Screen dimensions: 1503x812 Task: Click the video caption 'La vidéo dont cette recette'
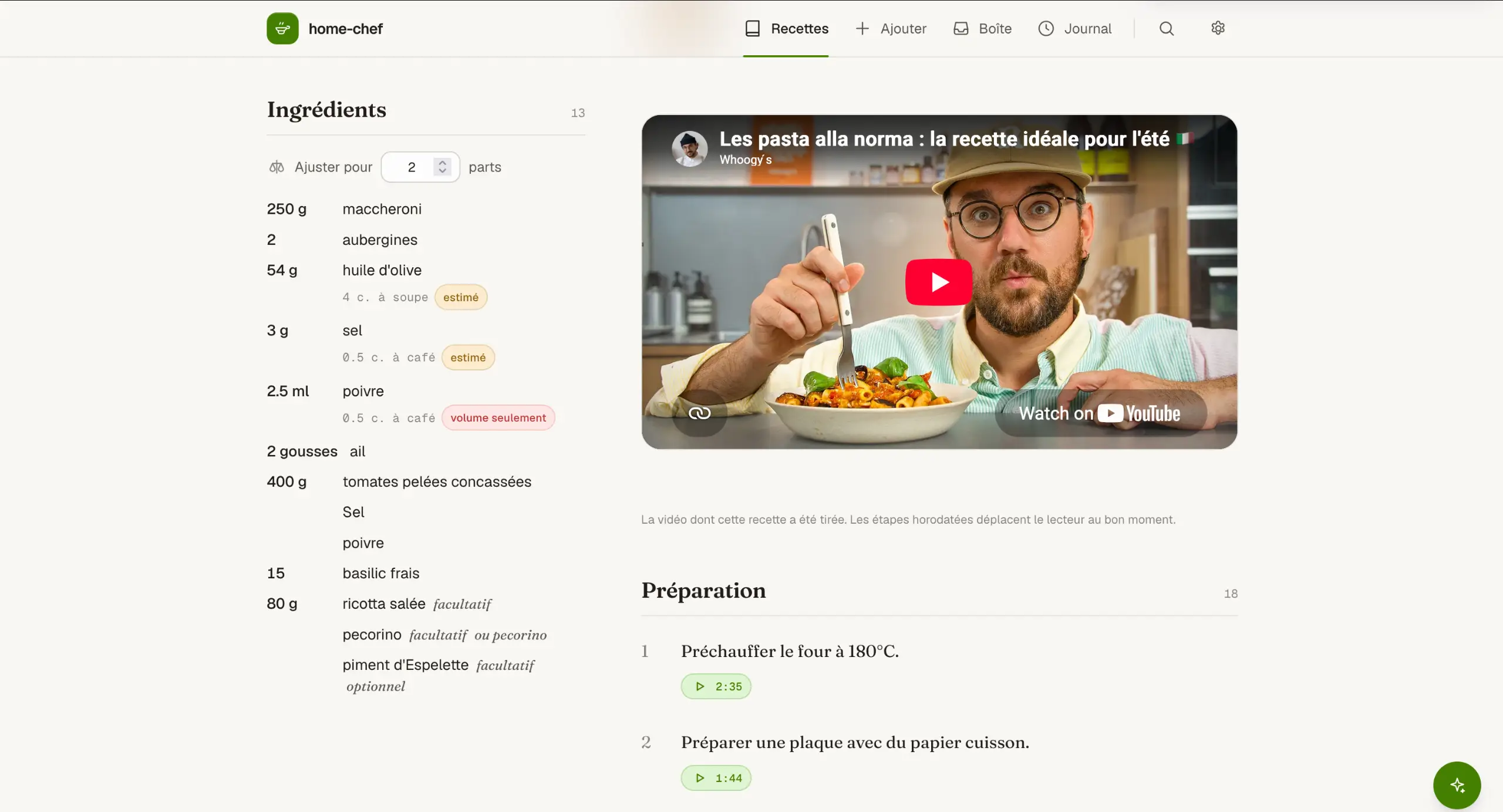pos(908,520)
